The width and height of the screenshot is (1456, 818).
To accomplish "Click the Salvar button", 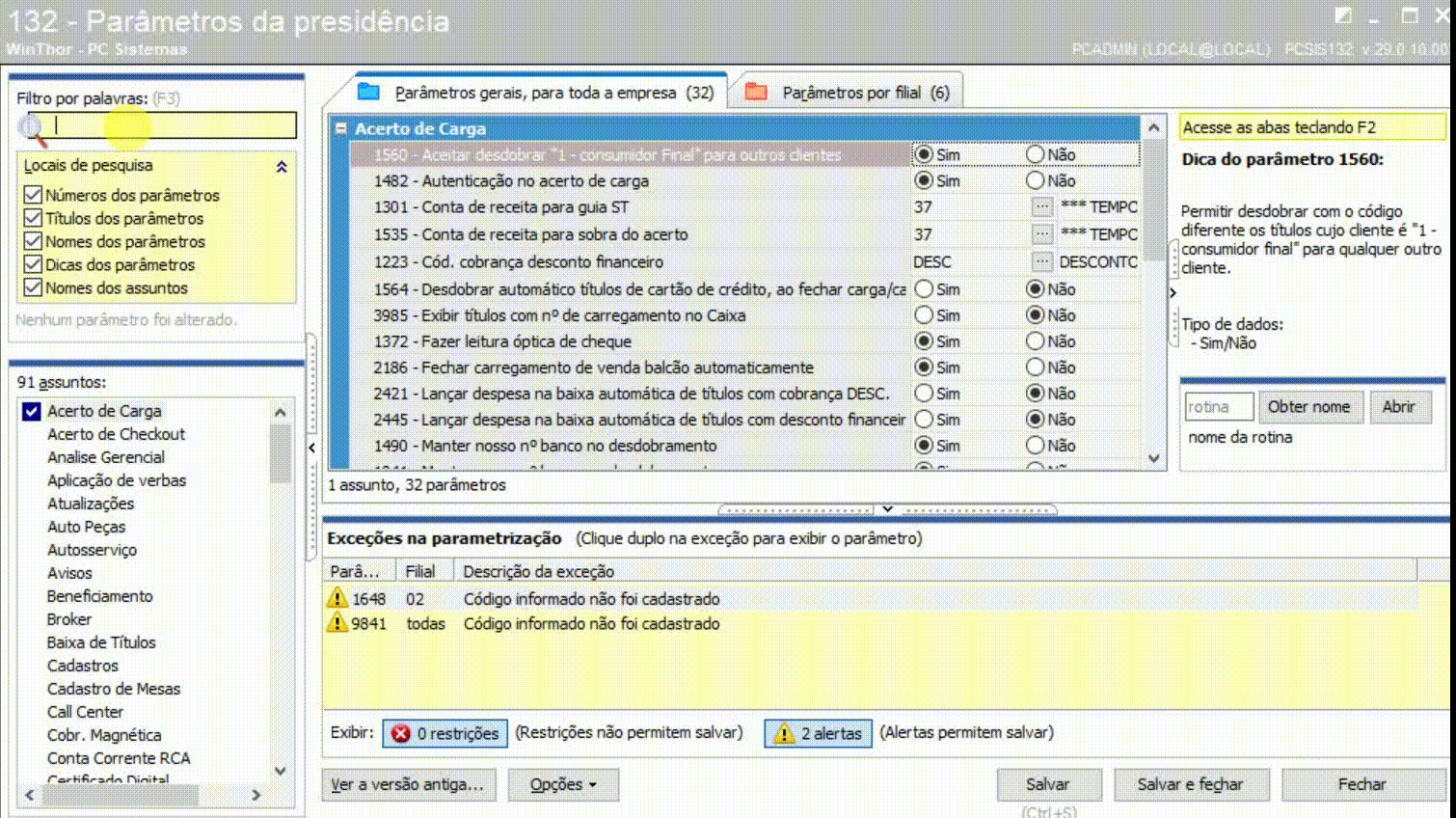I will point(1047,785).
